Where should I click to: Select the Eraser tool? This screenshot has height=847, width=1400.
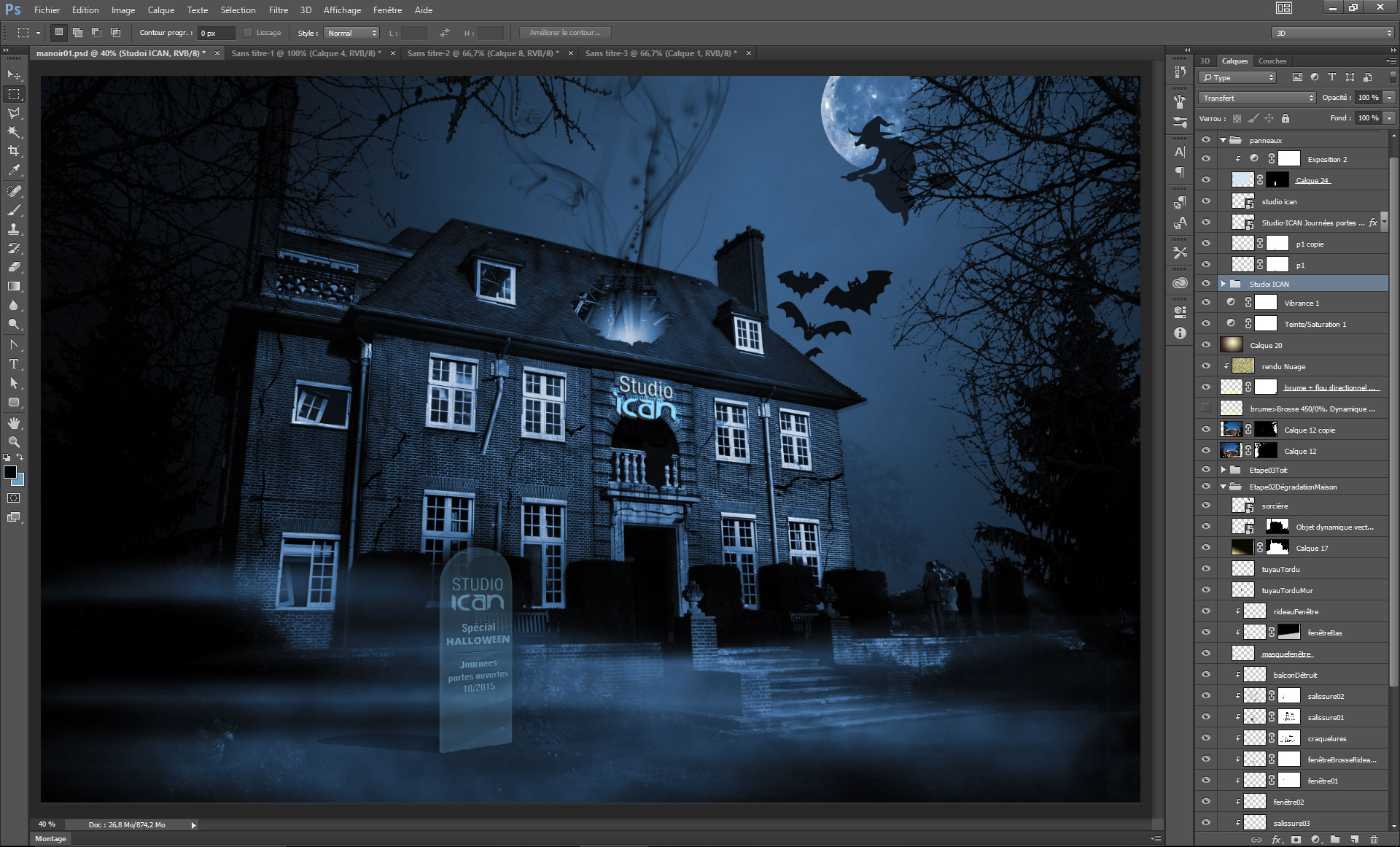(14, 267)
